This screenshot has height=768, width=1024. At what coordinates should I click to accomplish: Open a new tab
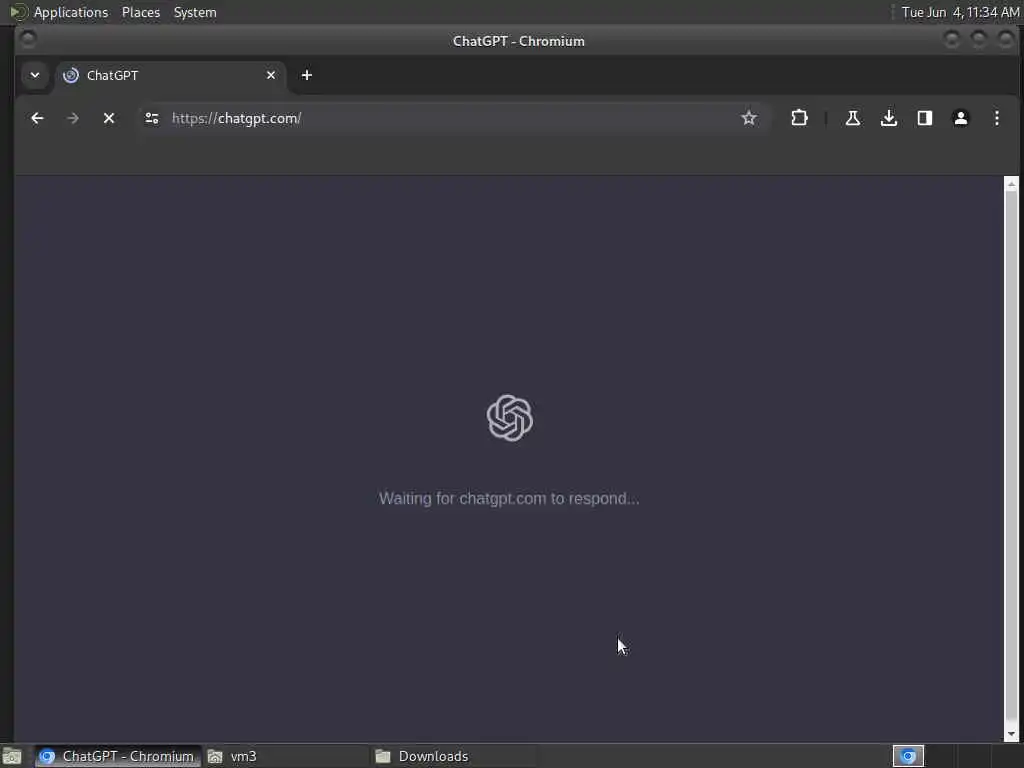(x=307, y=75)
